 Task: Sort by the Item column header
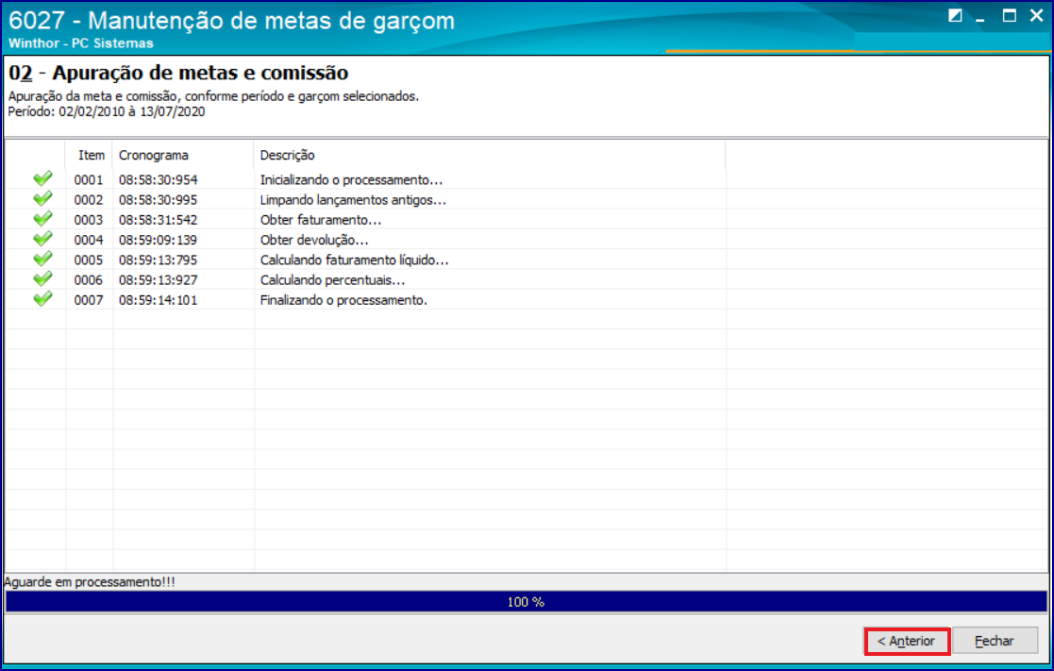pyautogui.click(x=89, y=155)
